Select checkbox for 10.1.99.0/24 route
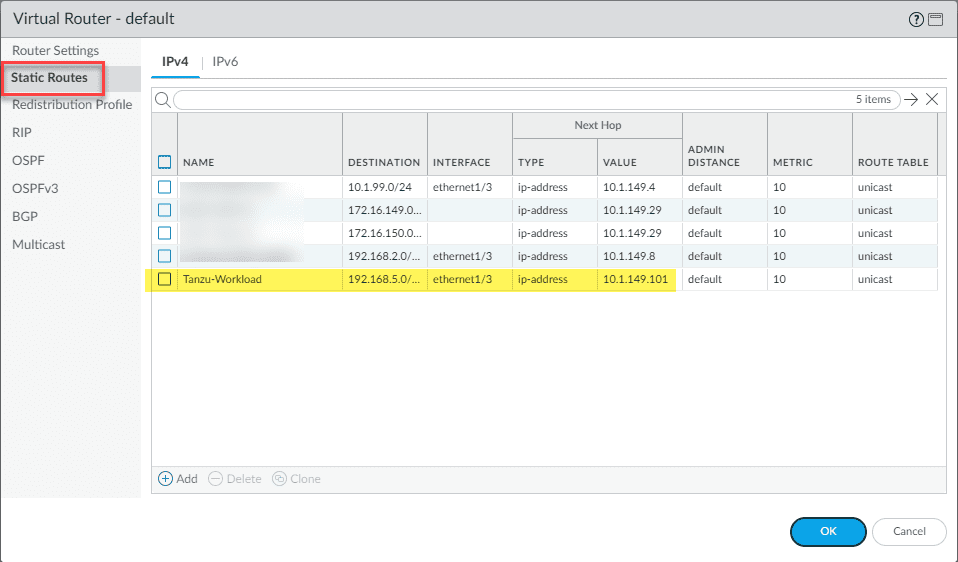Screen dimensions: 958x562 tap(165, 187)
